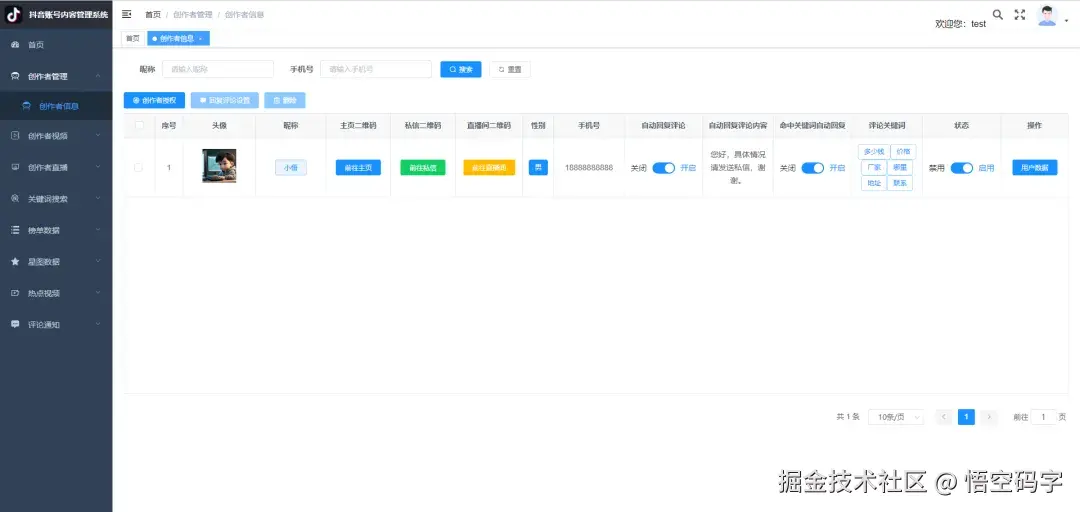This screenshot has height=512, width=1080.
Task: Click the 重置 reset button
Action: click(510, 70)
